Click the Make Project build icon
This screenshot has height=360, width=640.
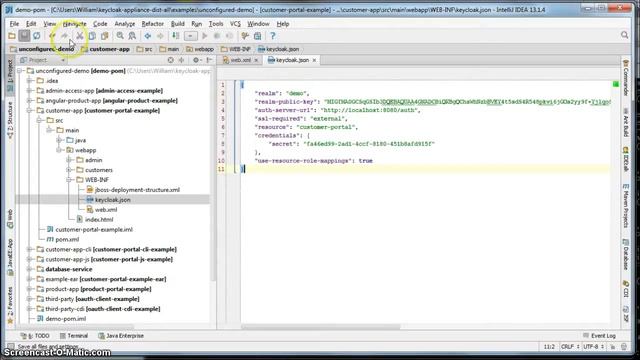[176, 36]
